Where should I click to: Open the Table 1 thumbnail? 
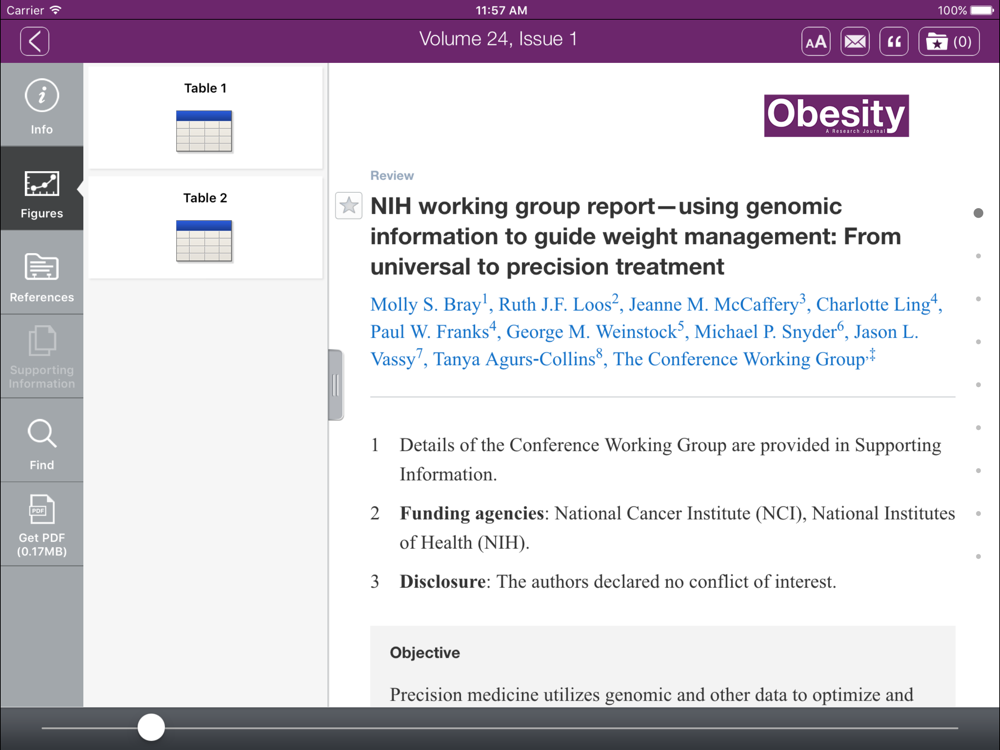(205, 119)
